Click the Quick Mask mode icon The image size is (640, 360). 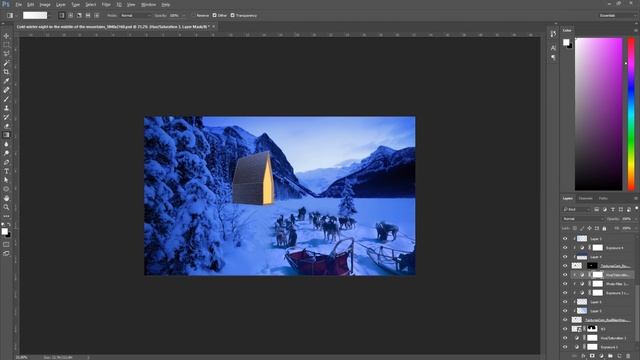(6, 244)
